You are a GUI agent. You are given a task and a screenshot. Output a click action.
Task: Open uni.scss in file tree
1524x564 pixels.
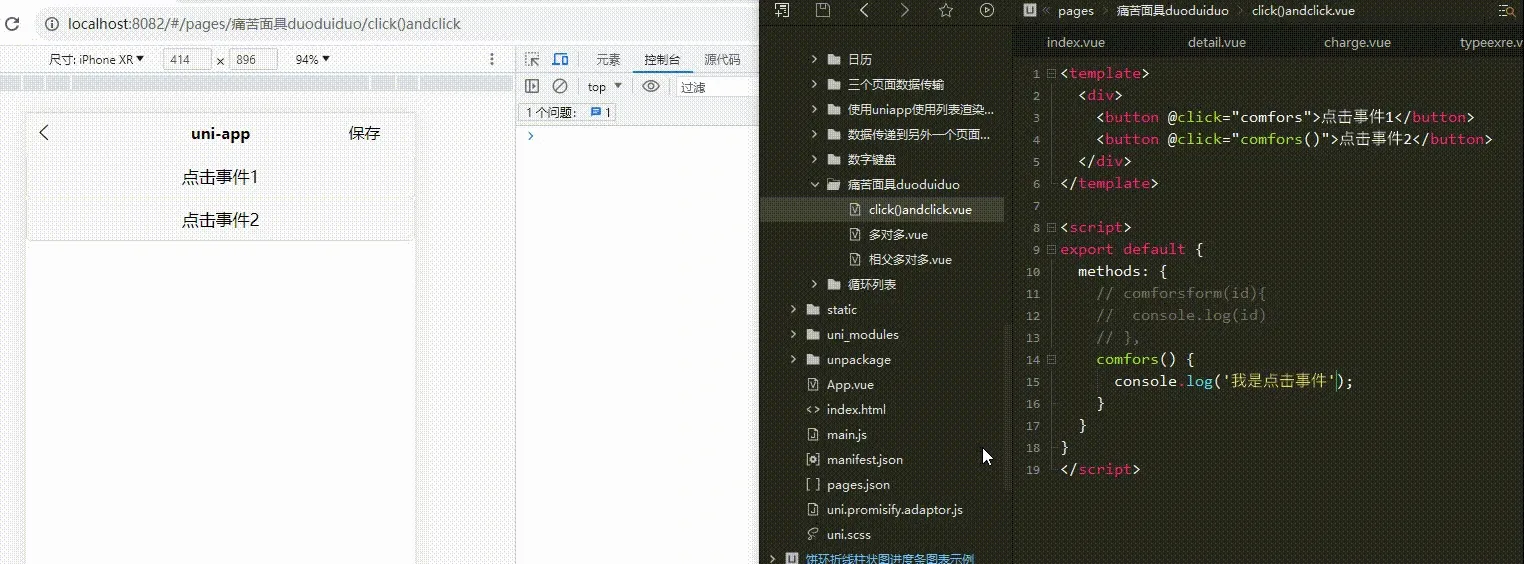point(847,534)
